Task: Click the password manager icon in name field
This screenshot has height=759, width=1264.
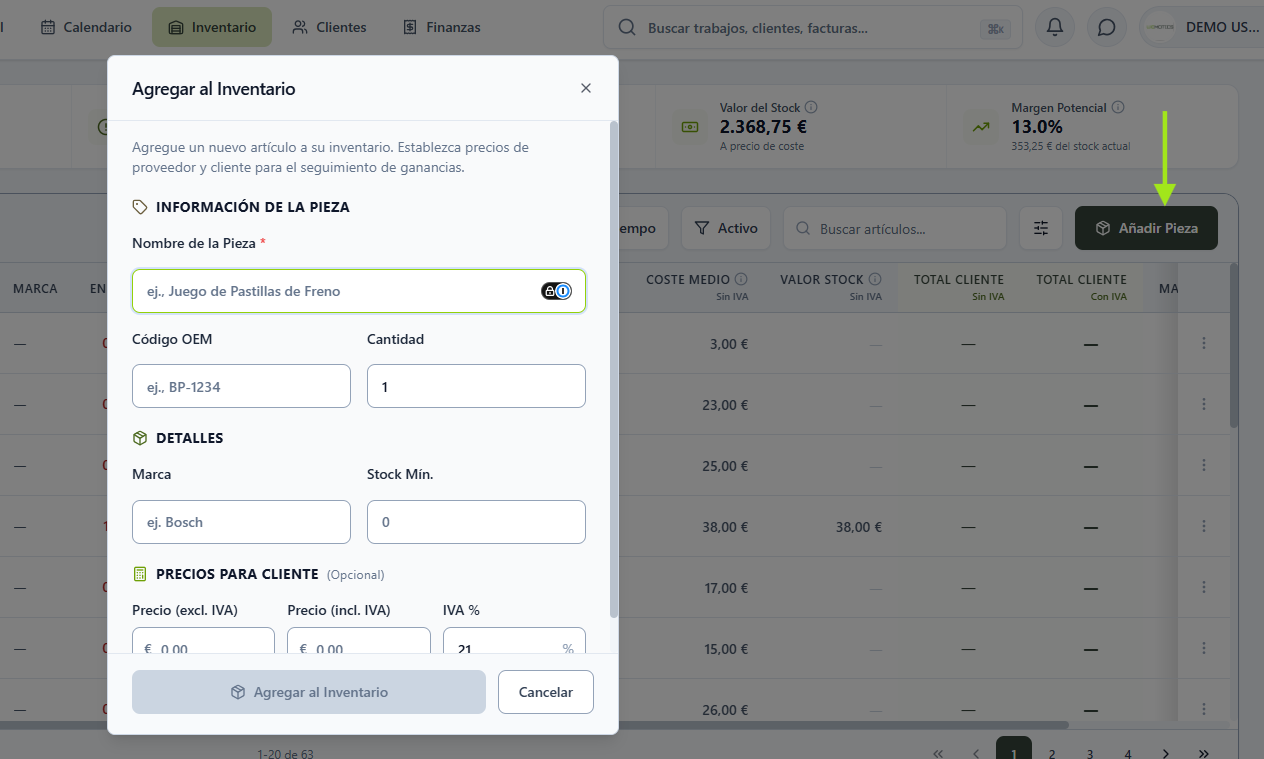Action: [x=557, y=291]
